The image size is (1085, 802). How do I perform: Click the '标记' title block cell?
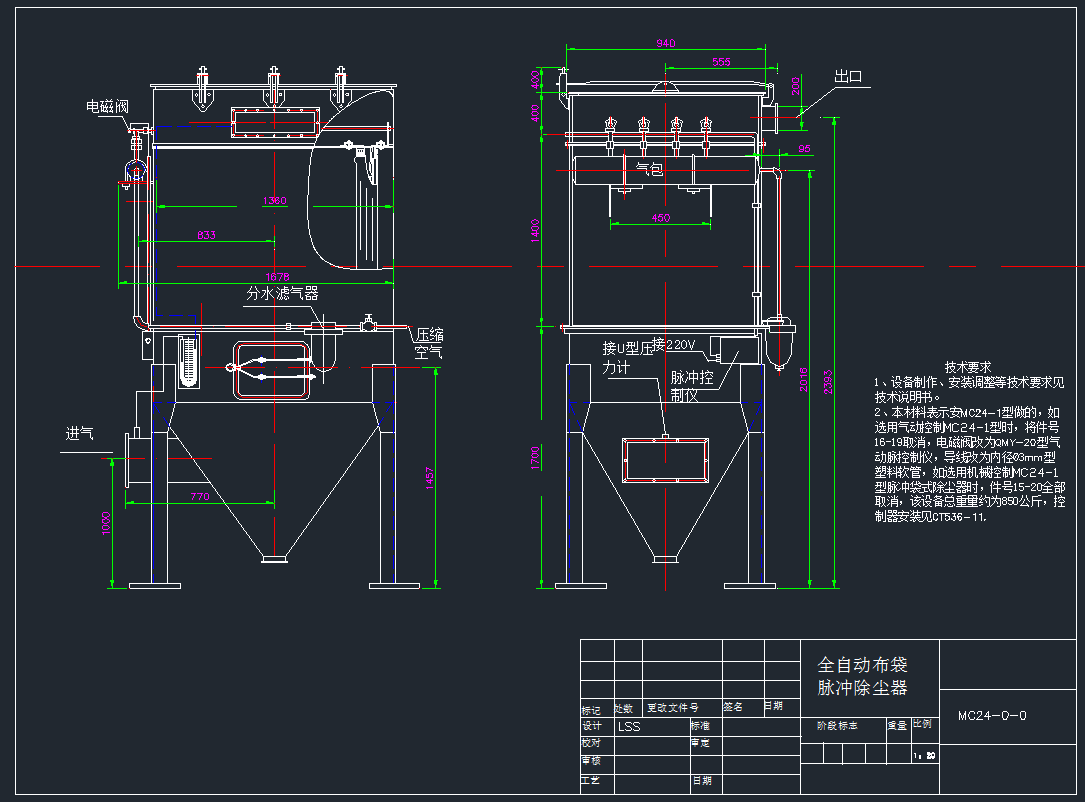[591, 711]
